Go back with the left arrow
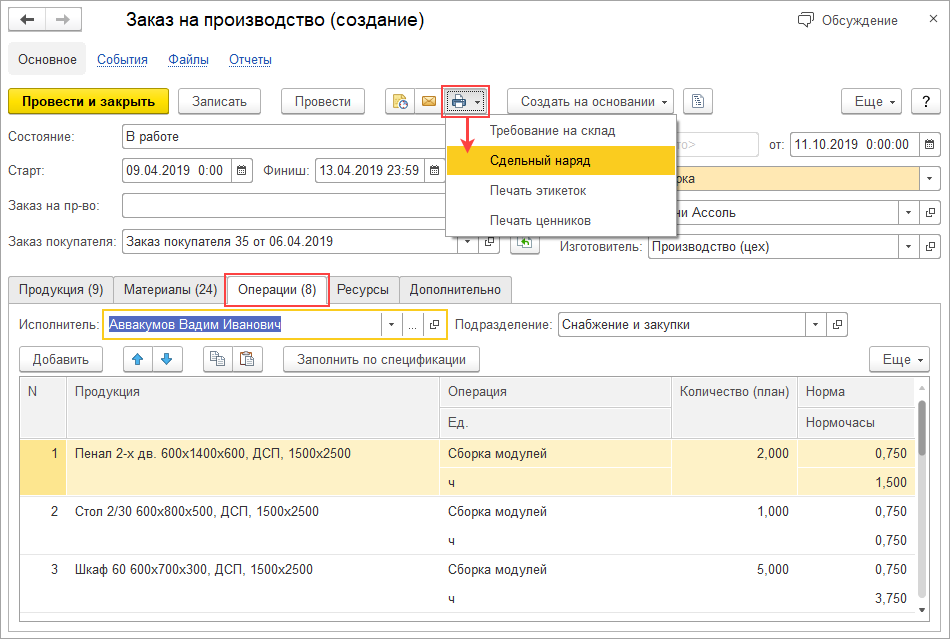Screen dimensions: 950x639 [x=27, y=20]
